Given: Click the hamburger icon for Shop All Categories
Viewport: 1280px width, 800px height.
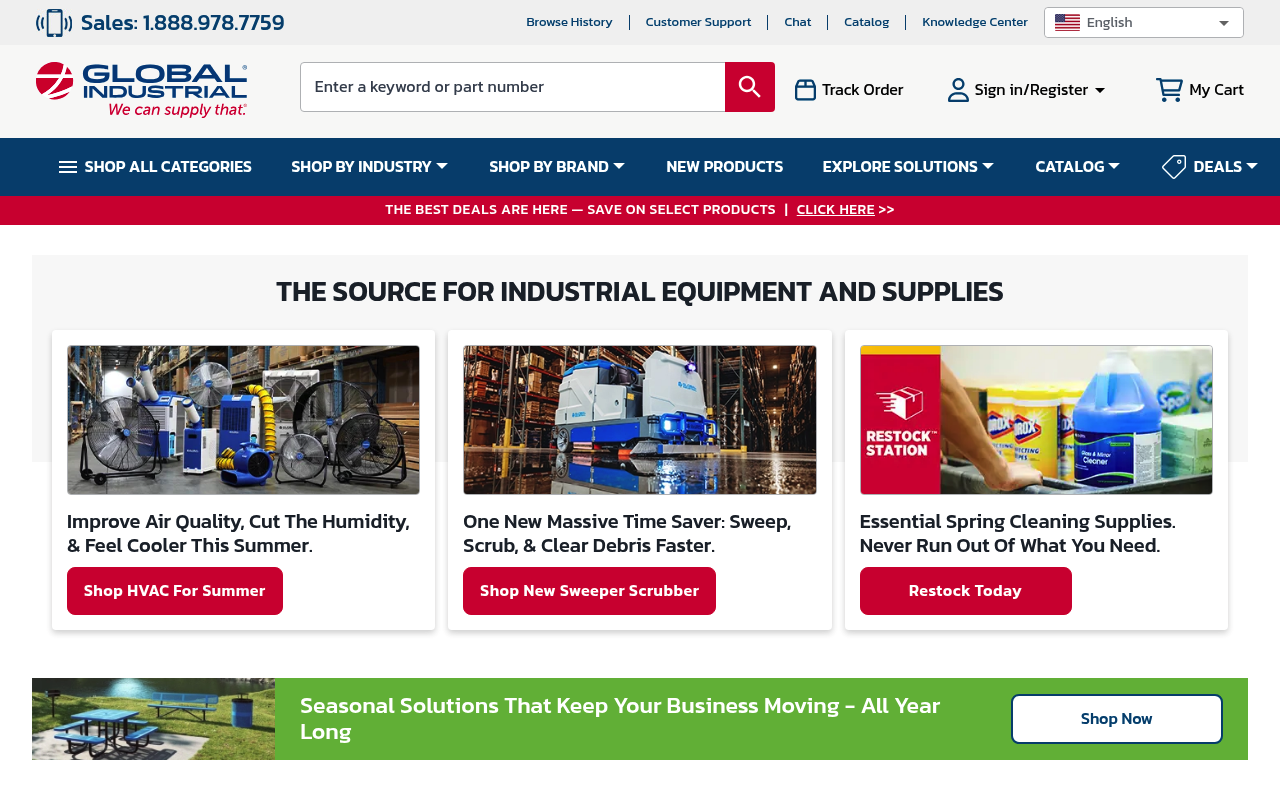Looking at the screenshot, I should 68,167.
